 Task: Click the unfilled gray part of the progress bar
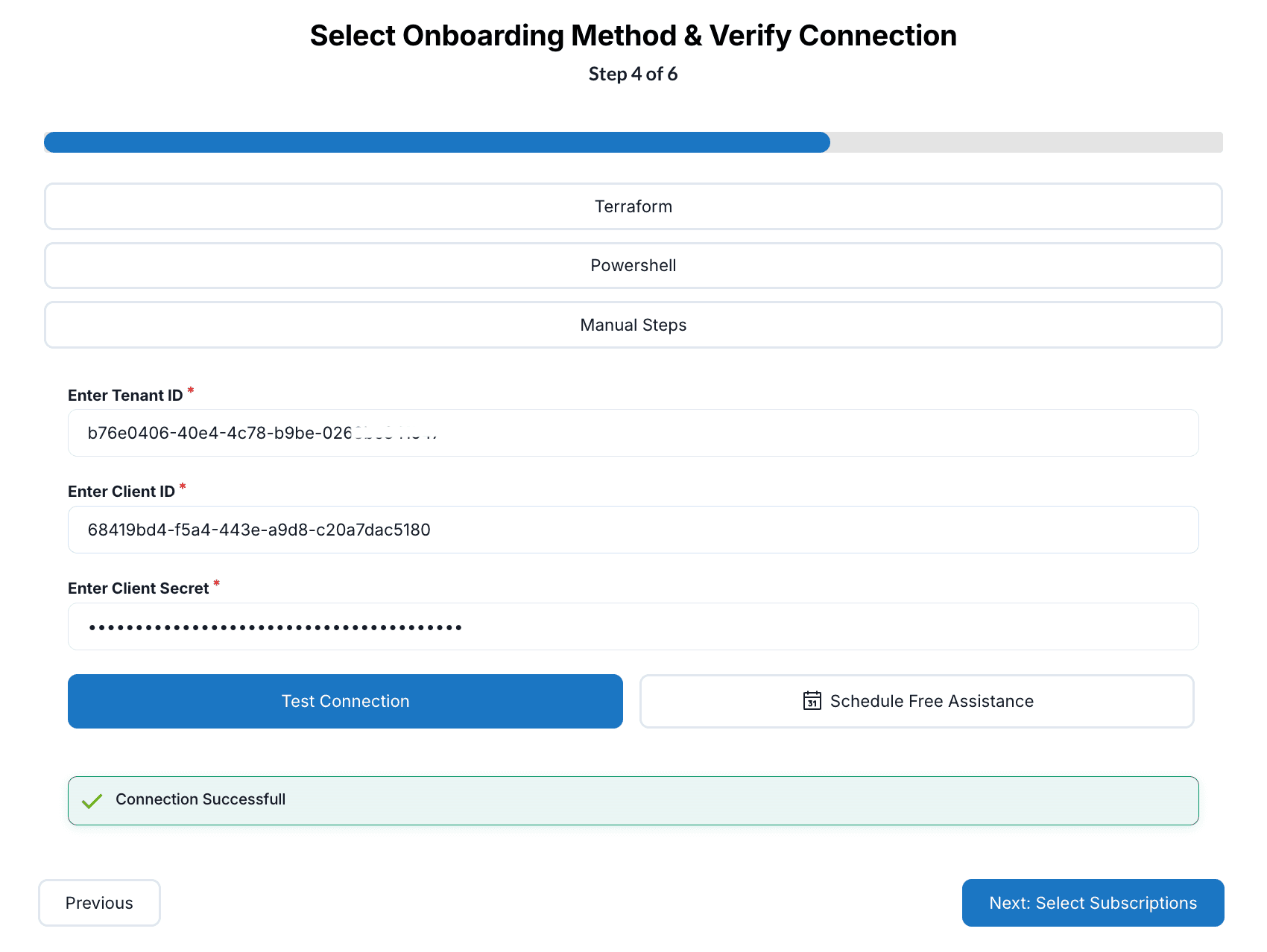click(1026, 142)
